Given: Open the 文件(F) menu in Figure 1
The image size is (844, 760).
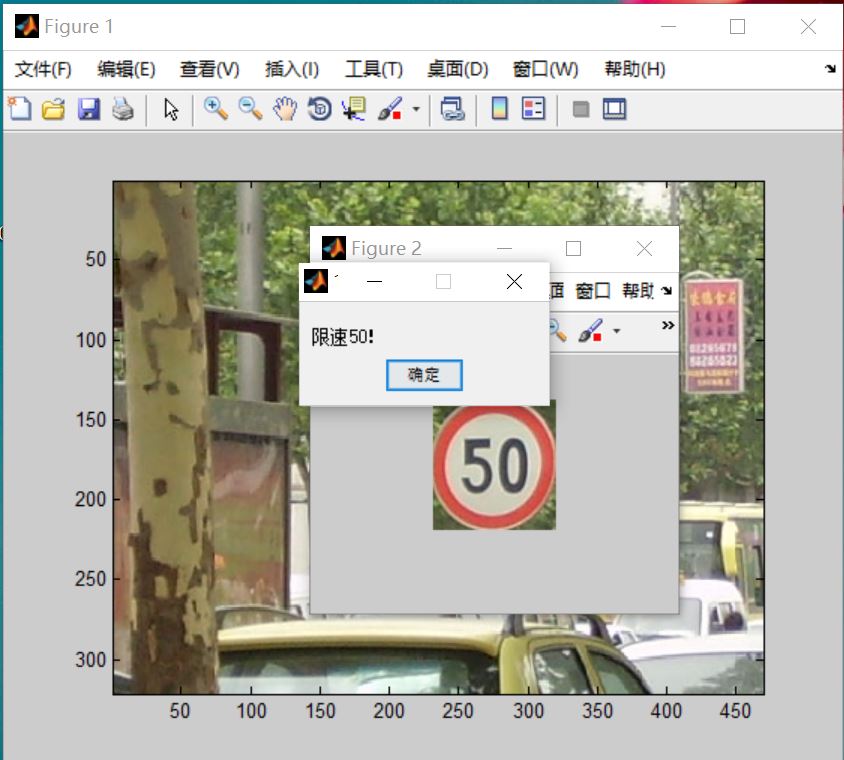Looking at the screenshot, I should 43,69.
